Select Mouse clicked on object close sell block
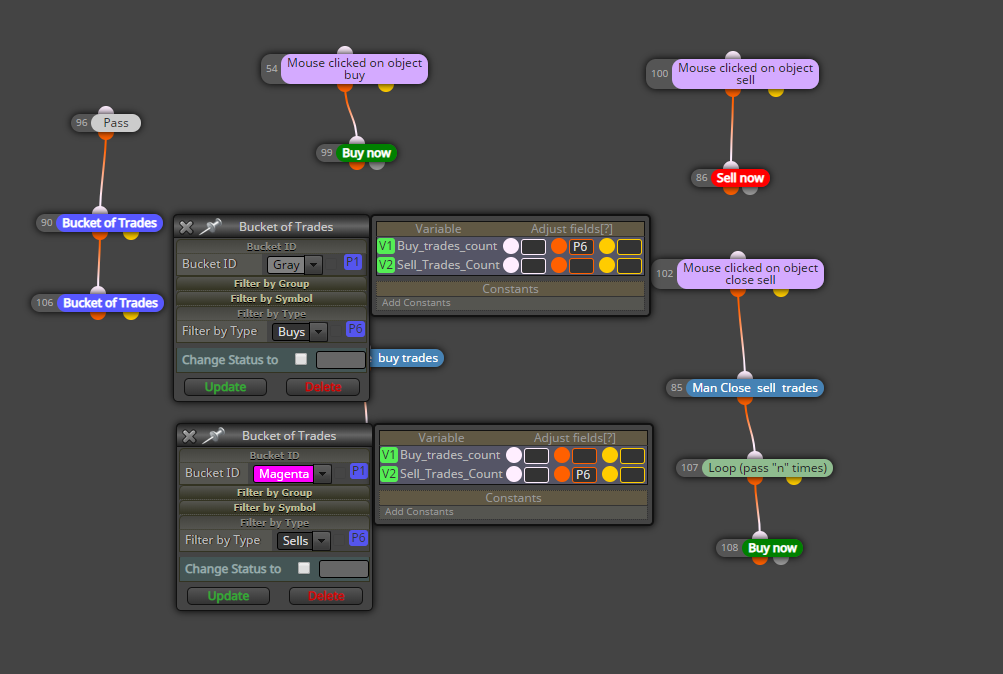 (x=750, y=274)
